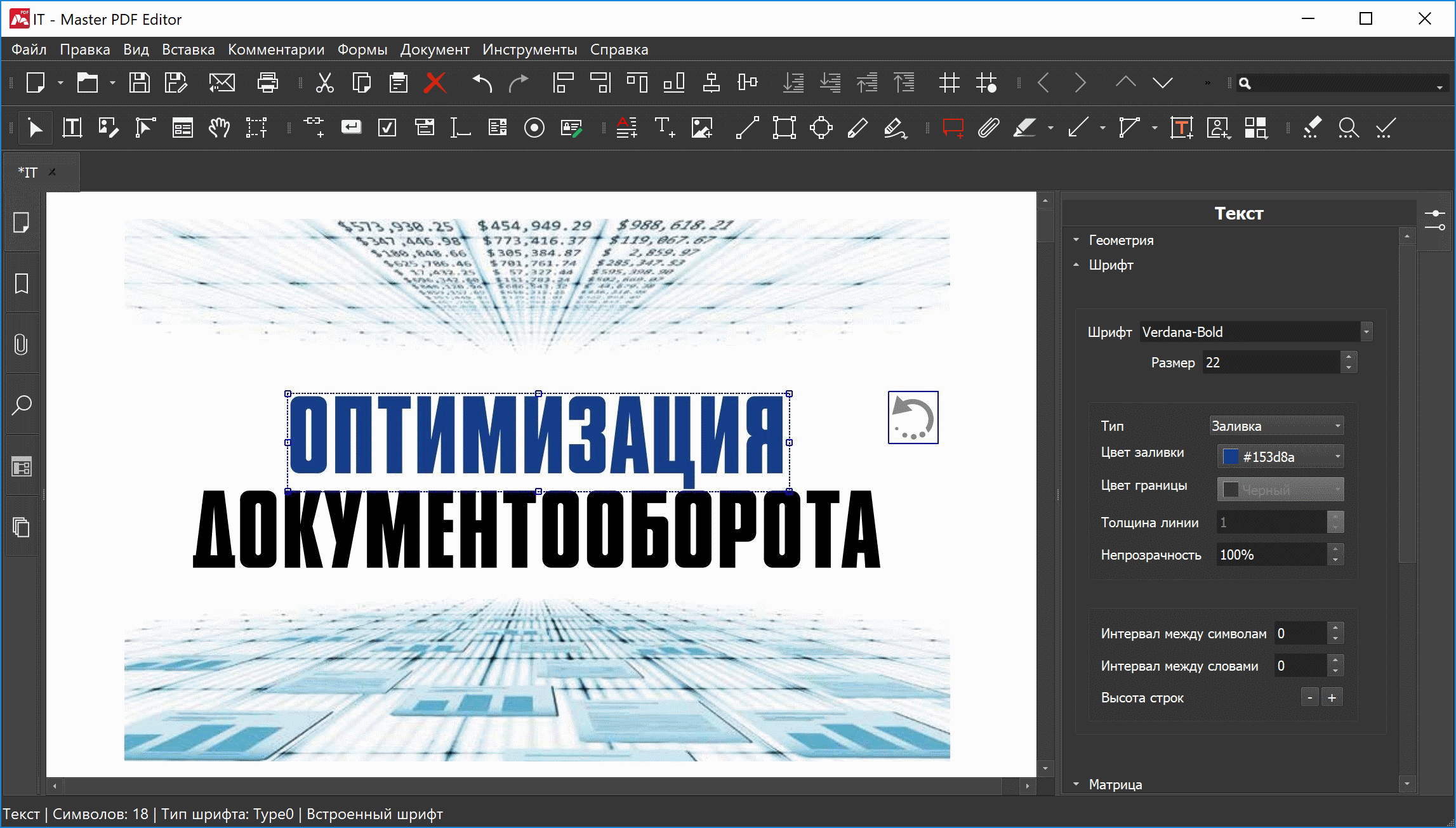This screenshot has width=1456, height=828.
Task: Click the minus button for Высота строк
Action: coord(1309,697)
